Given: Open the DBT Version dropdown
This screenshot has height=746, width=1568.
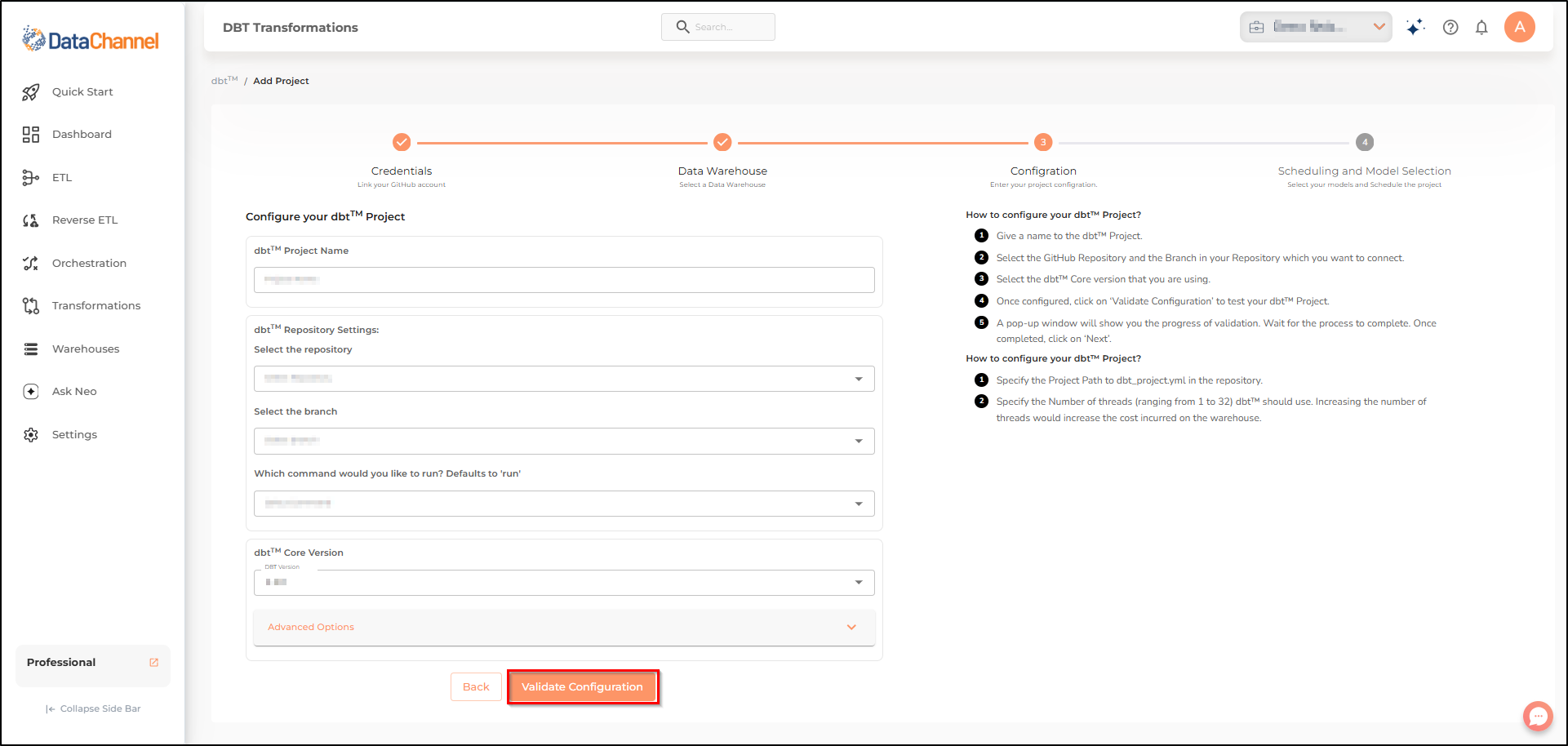Looking at the screenshot, I should pos(564,583).
